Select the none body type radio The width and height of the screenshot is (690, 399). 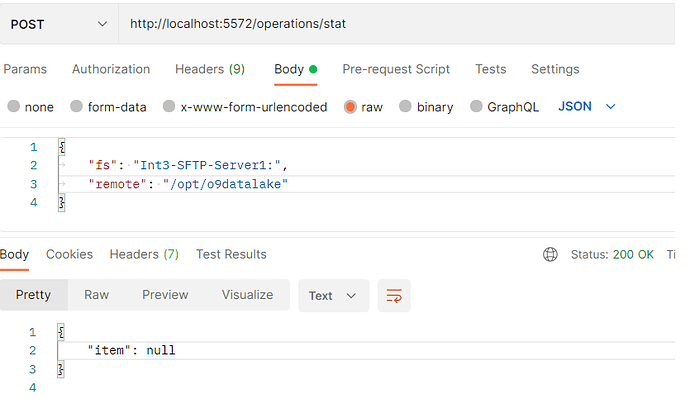pos(14,106)
